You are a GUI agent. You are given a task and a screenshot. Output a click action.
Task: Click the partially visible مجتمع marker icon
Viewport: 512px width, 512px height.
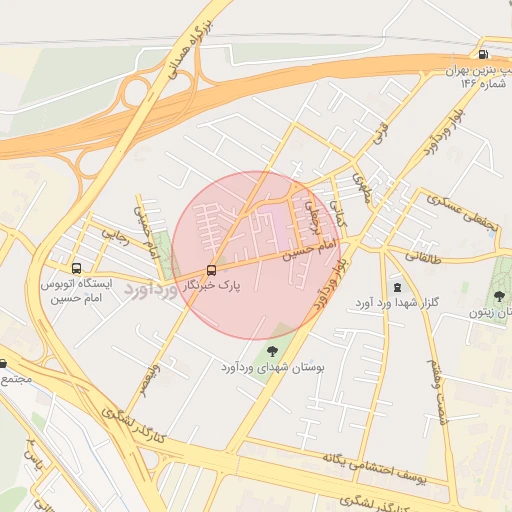(3, 363)
